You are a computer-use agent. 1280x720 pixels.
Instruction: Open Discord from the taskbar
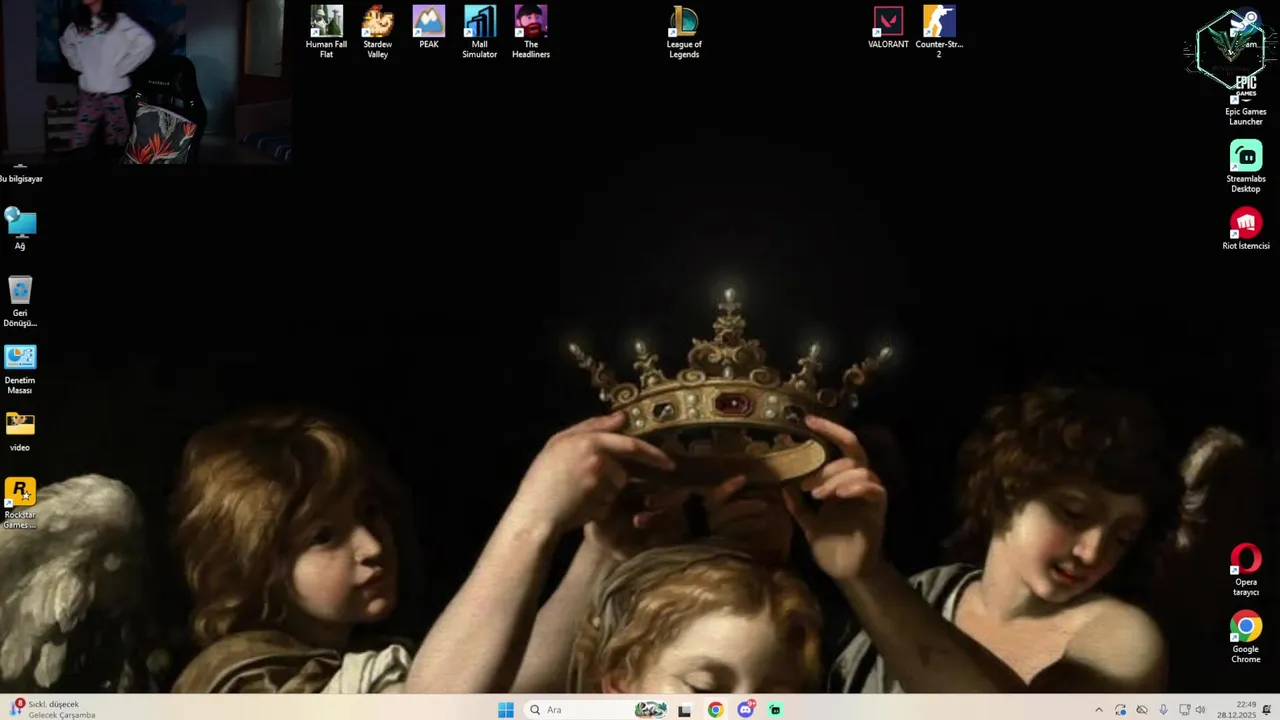(x=745, y=710)
